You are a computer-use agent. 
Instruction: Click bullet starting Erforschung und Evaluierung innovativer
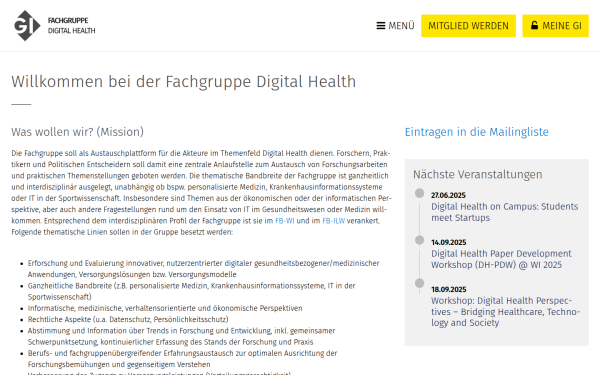tap(203, 269)
